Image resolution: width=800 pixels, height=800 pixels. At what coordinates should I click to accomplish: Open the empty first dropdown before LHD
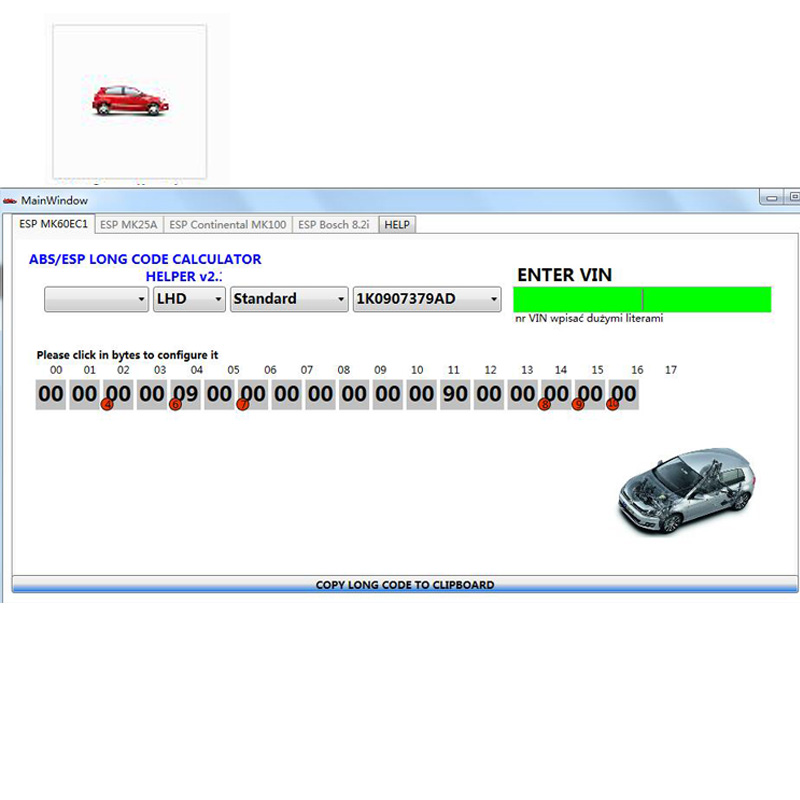click(x=96, y=299)
